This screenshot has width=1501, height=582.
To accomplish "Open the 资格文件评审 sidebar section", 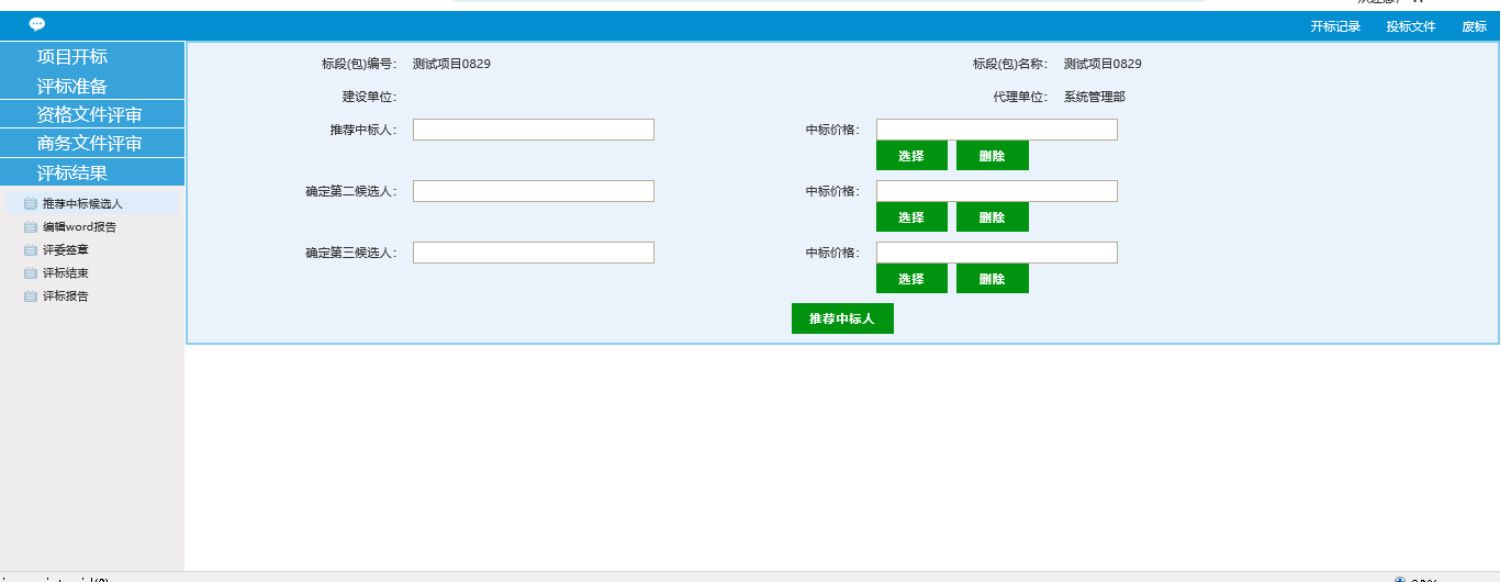I will [x=89, y=115].
